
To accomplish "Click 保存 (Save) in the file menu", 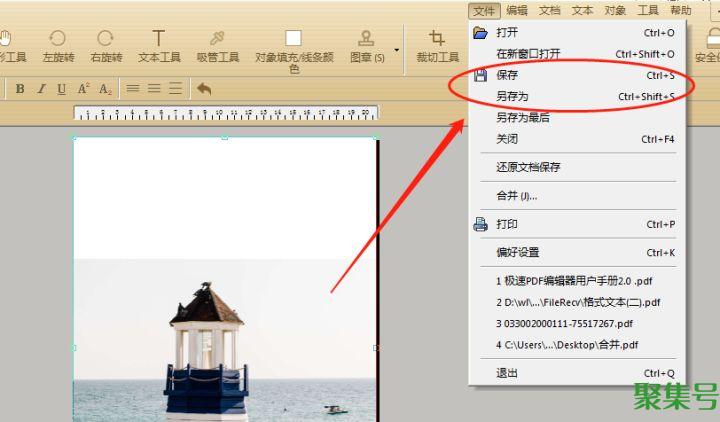I will (507, 75).
